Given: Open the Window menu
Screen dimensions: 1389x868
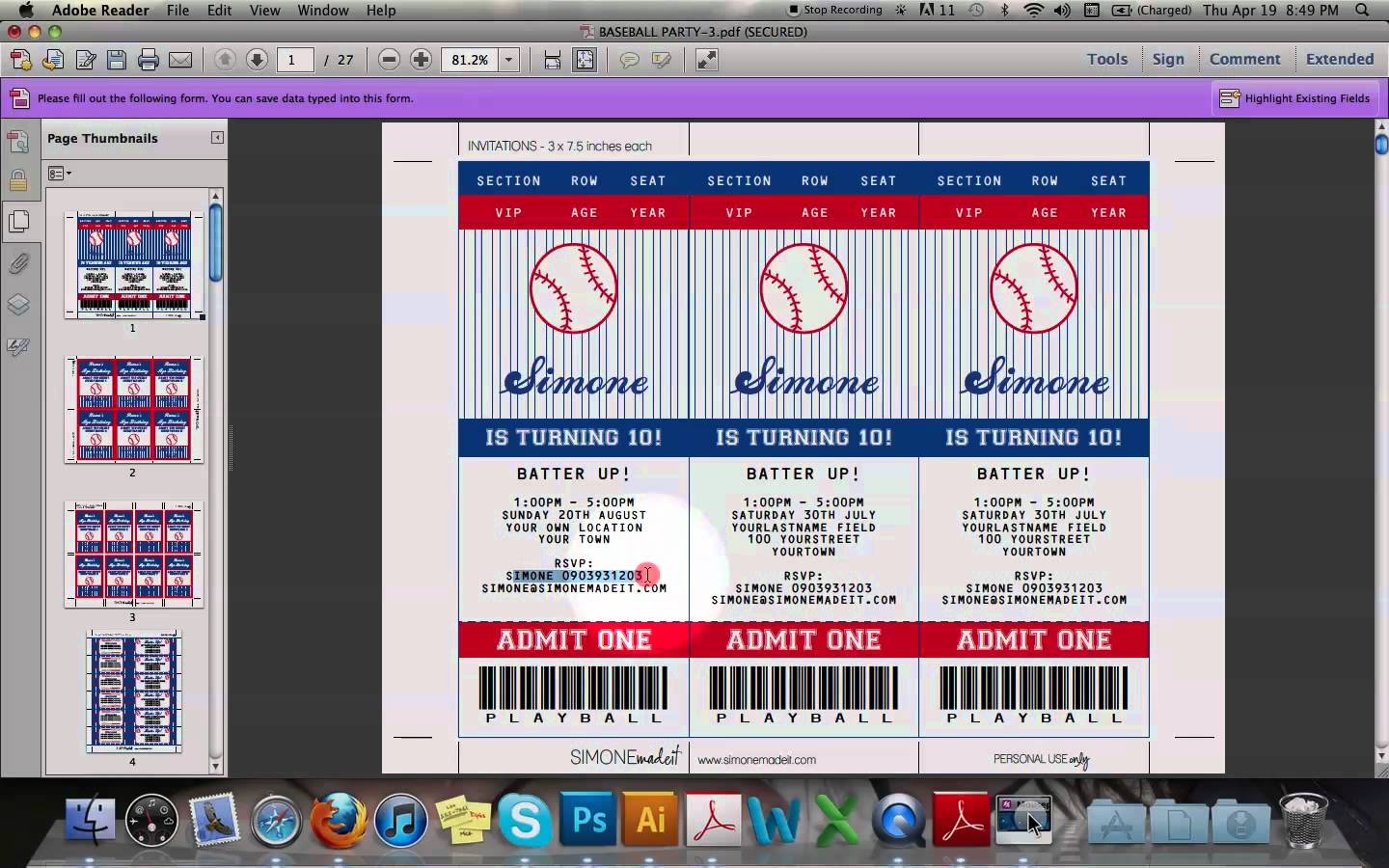Looking at the screenshot, I should (x=323, y=11).
